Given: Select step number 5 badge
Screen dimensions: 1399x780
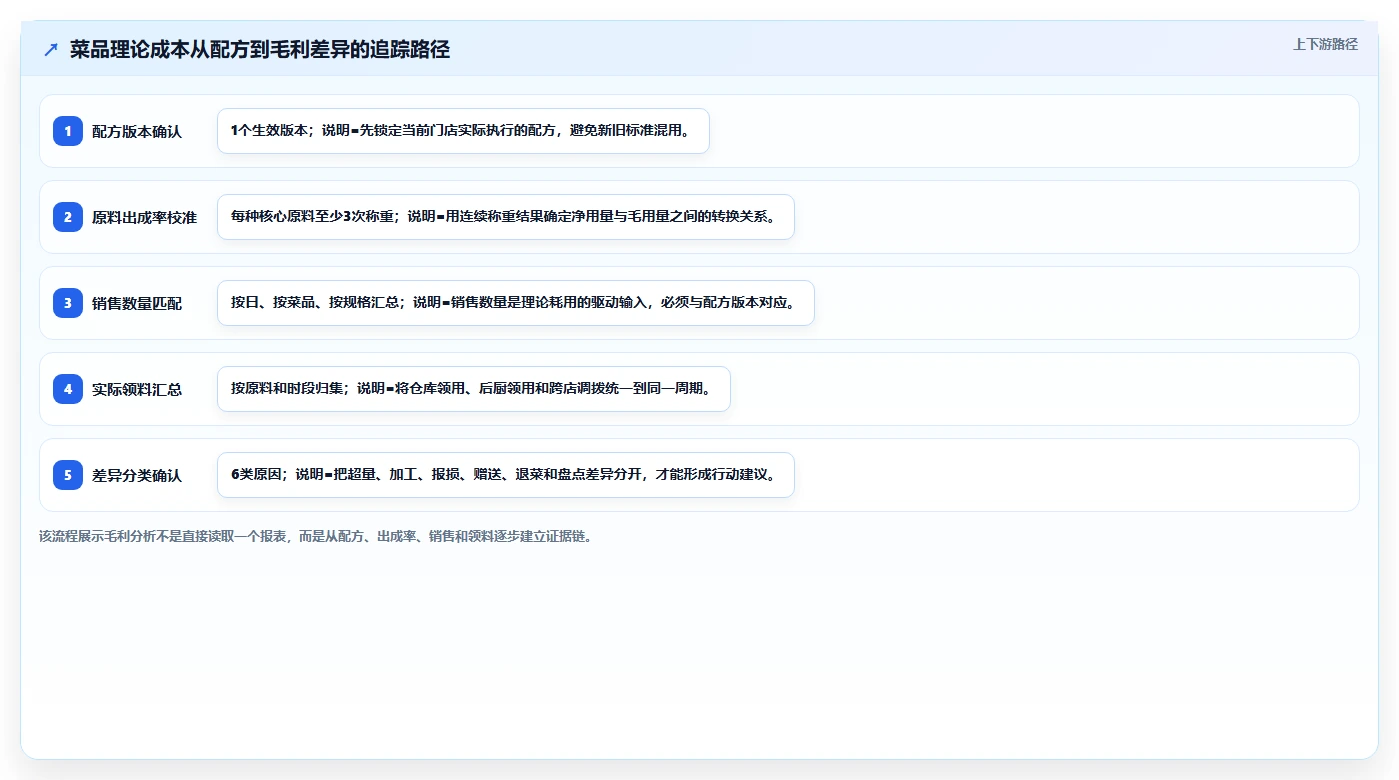Looking at the screenshot, I should [x=68, y=475].
